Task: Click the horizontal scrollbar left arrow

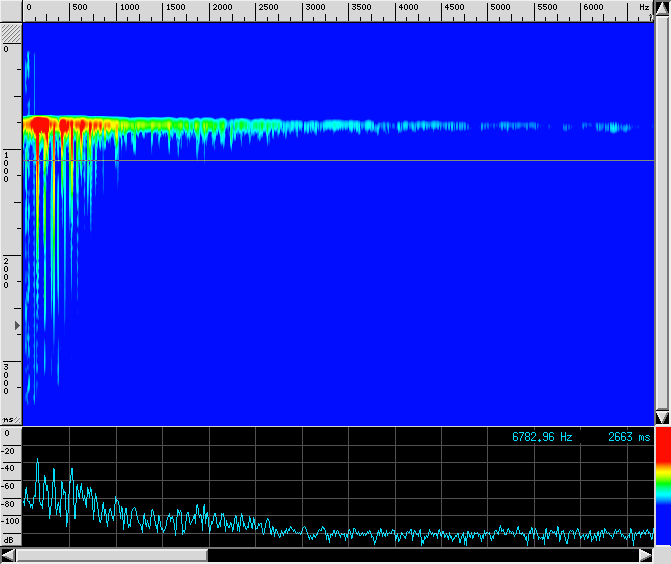Action: tap(8, 555)
